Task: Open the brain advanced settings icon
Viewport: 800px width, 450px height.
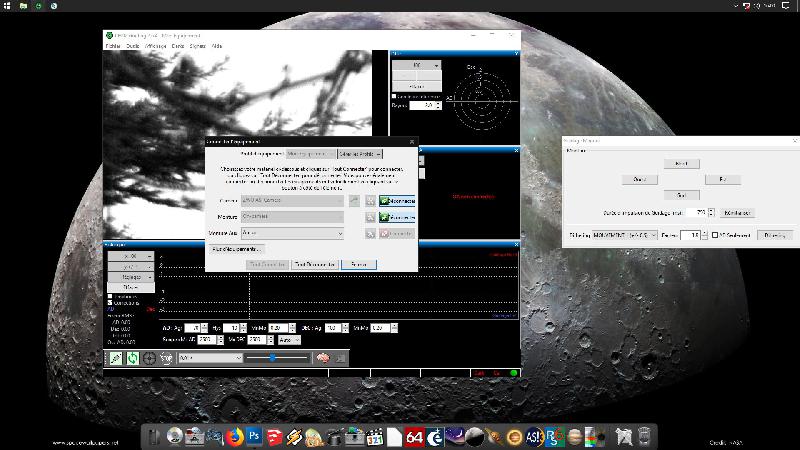Action: tap(322, 358)
